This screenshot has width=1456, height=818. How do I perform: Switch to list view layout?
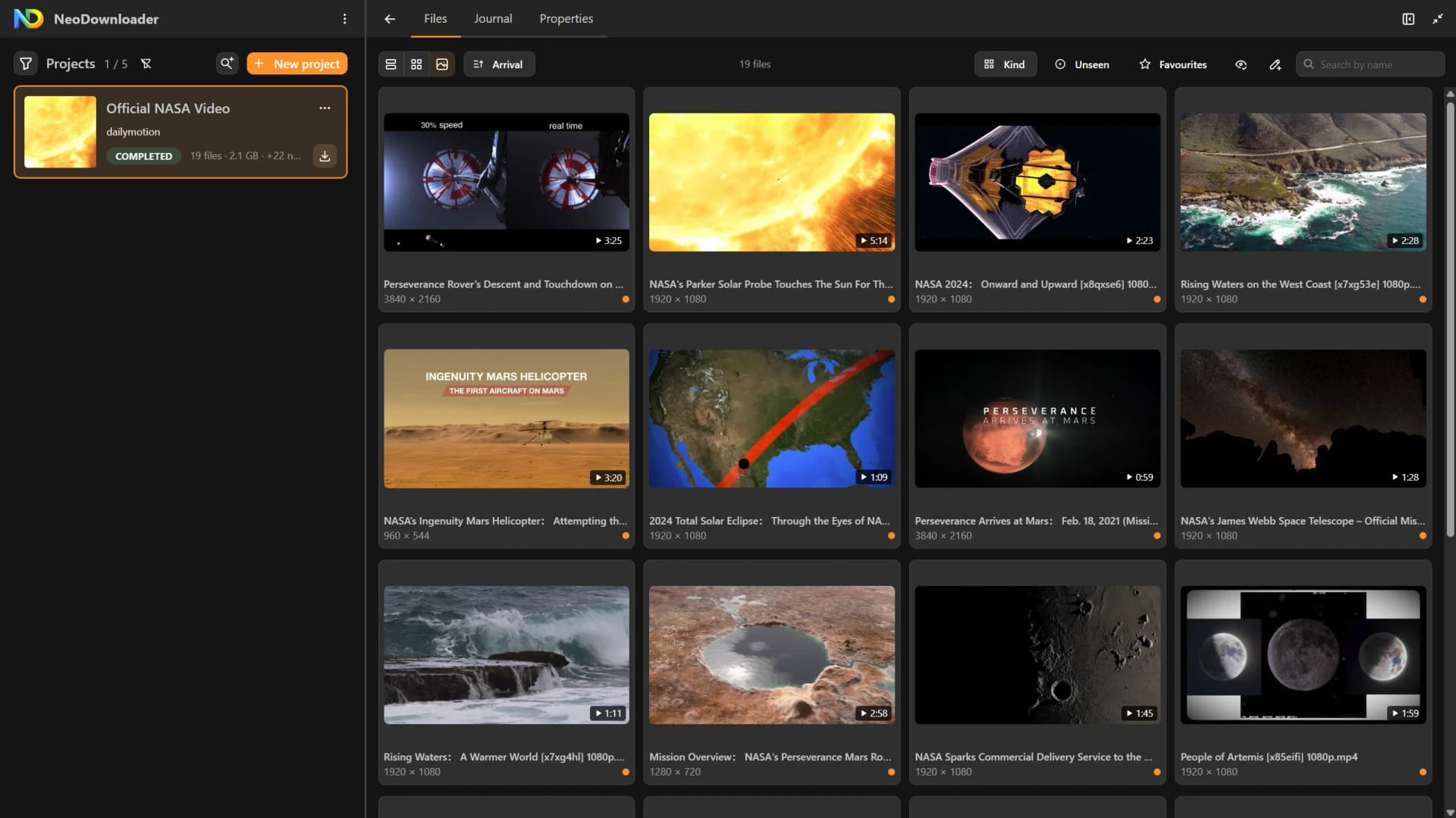point(391,64)
